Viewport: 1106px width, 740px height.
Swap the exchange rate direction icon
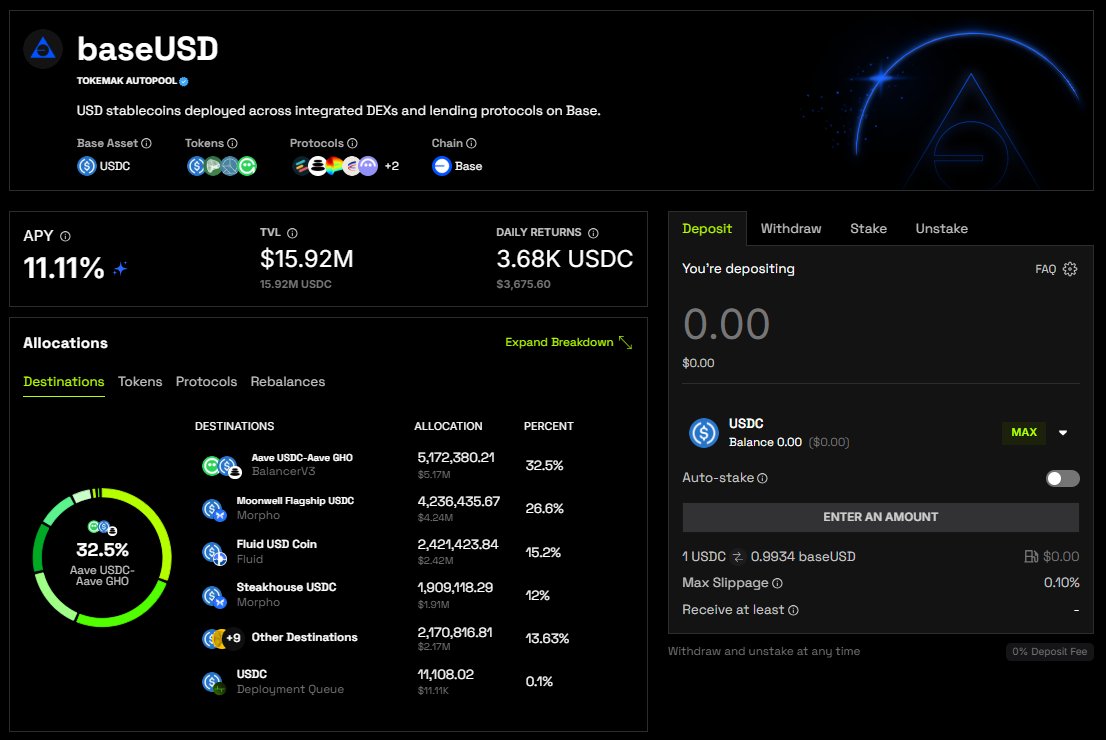click(738, 557)
